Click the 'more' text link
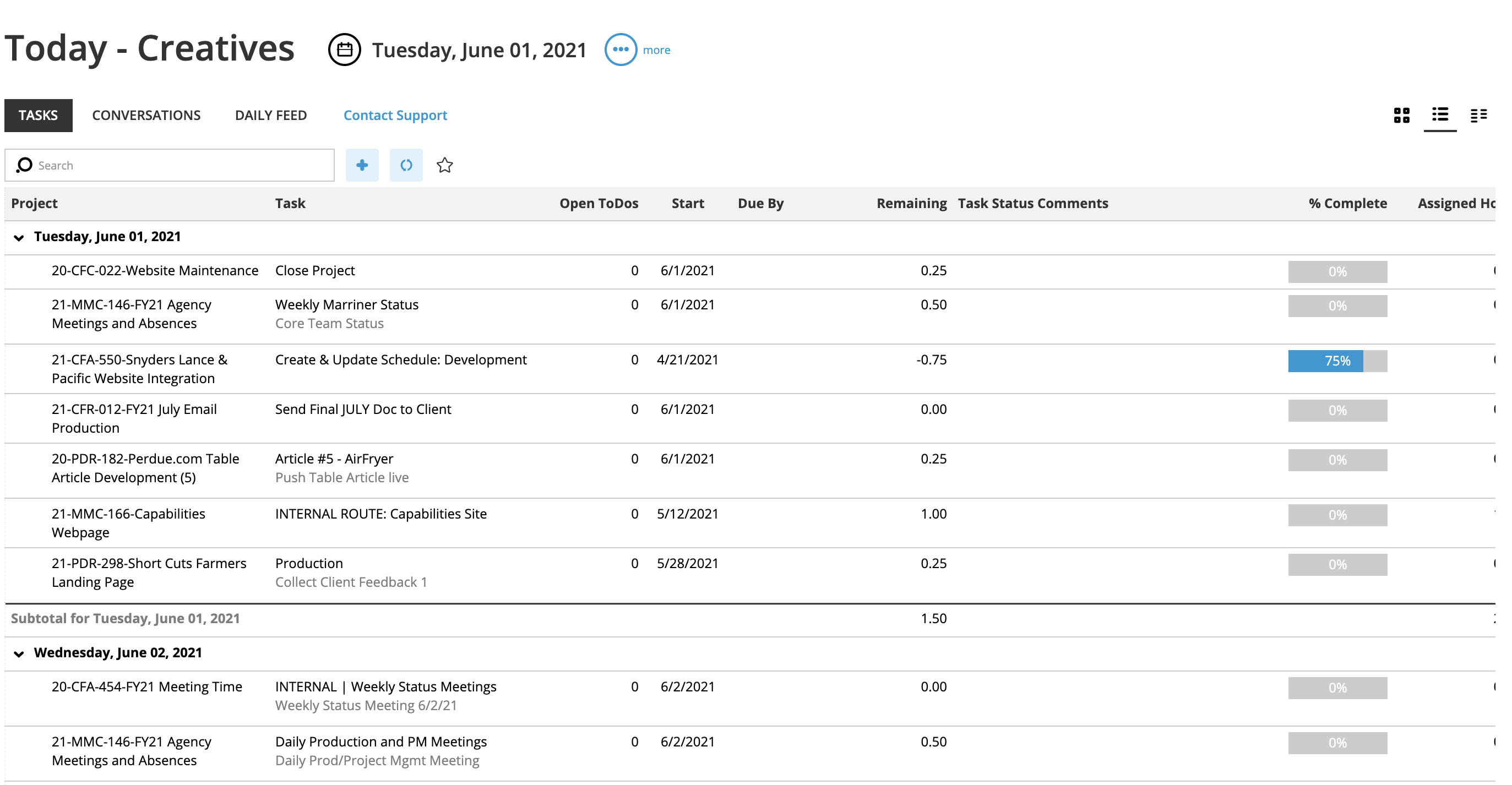1512x785 pixels. [x=656, y=51]
